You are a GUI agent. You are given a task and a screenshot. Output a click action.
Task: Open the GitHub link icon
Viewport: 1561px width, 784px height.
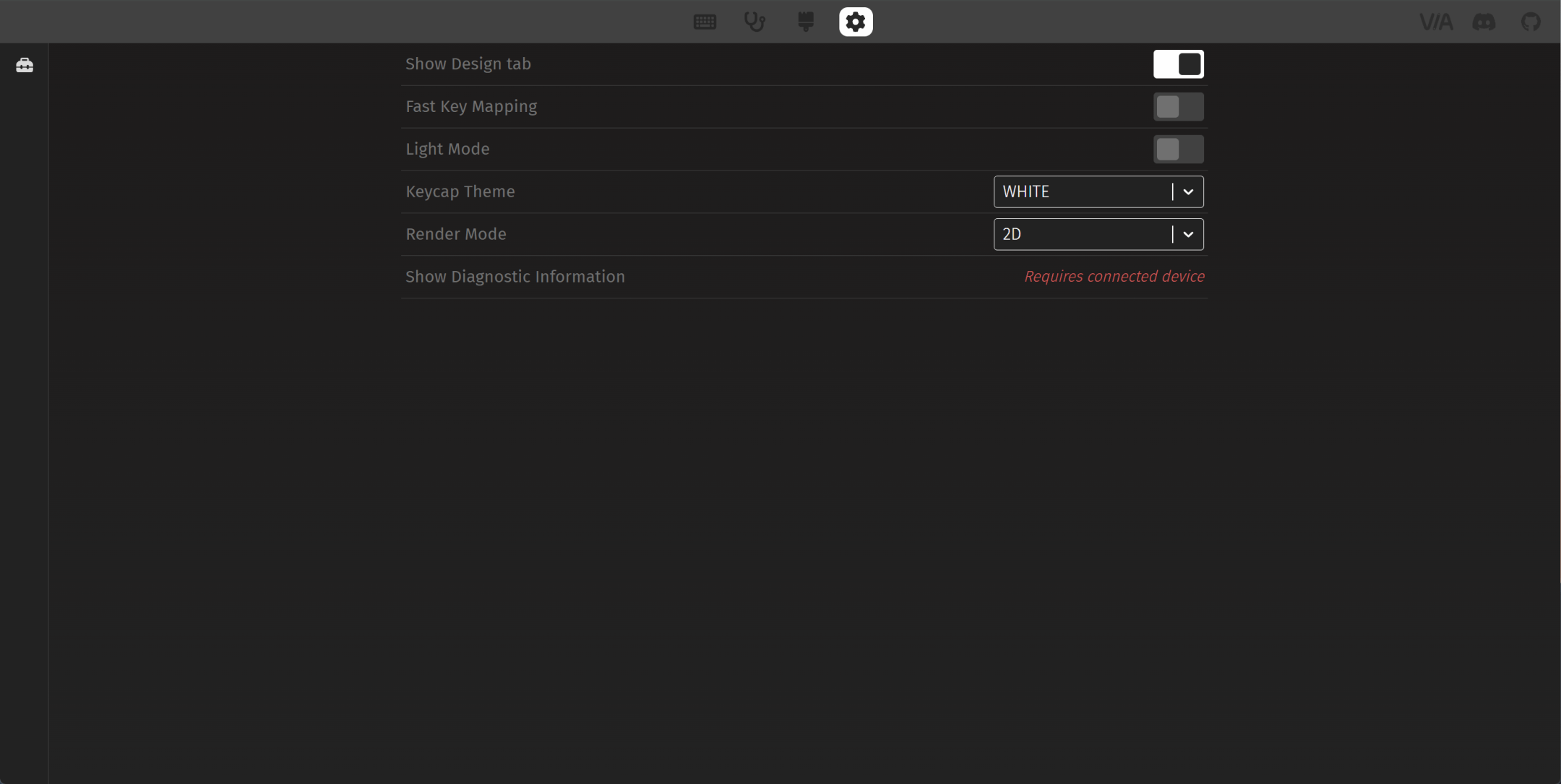[1531, 22]
